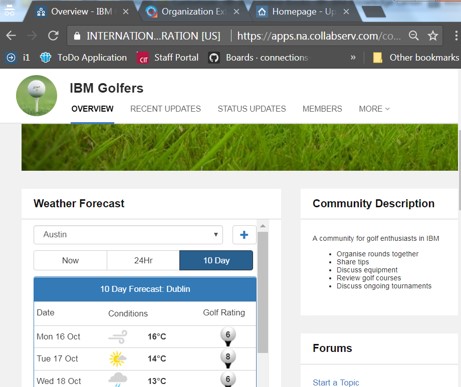Click the sunny conditions icon for Tue 17 Oct

pyautogui.click(x=118, y=359)
